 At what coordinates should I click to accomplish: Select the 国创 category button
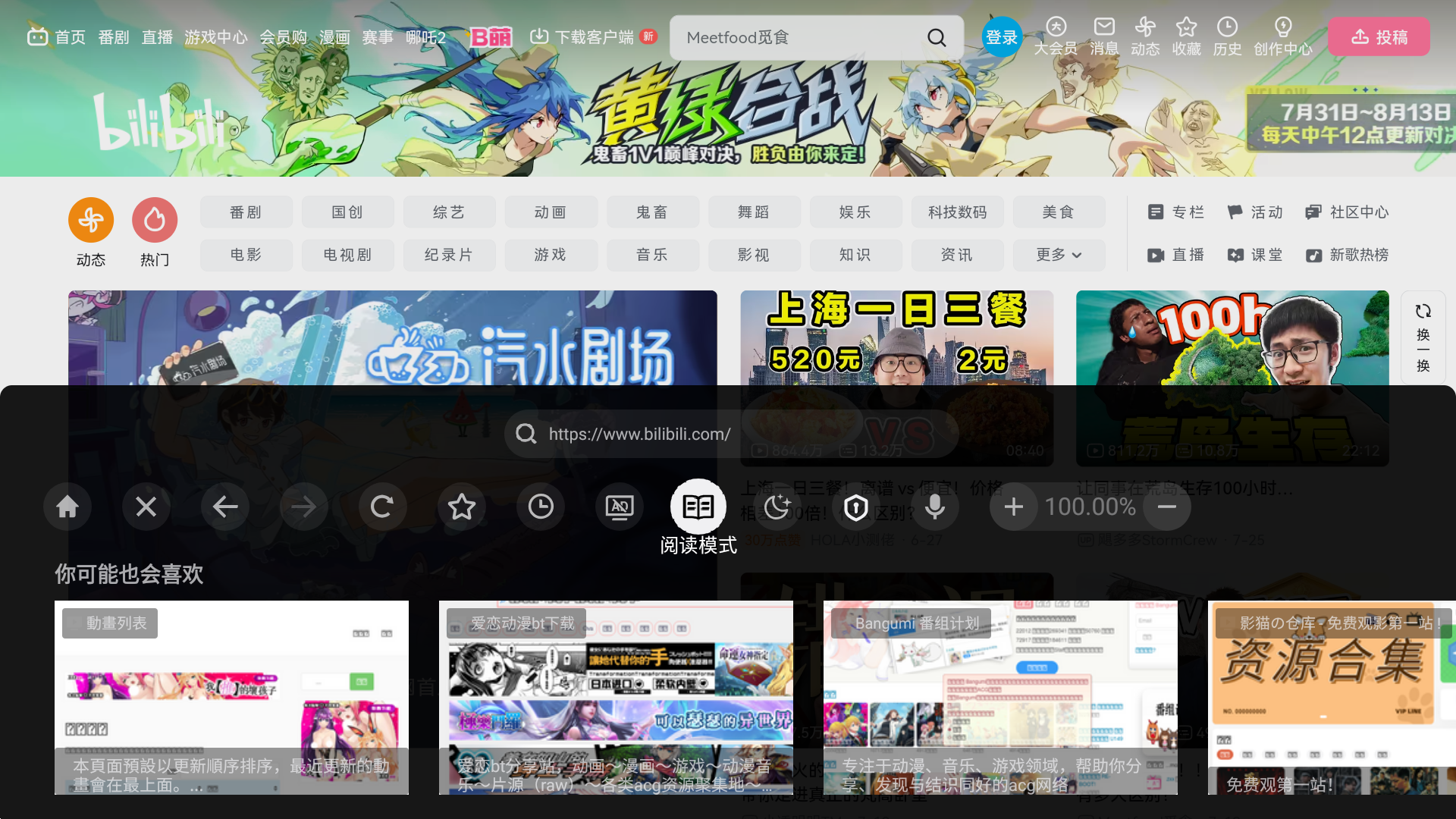347,212
